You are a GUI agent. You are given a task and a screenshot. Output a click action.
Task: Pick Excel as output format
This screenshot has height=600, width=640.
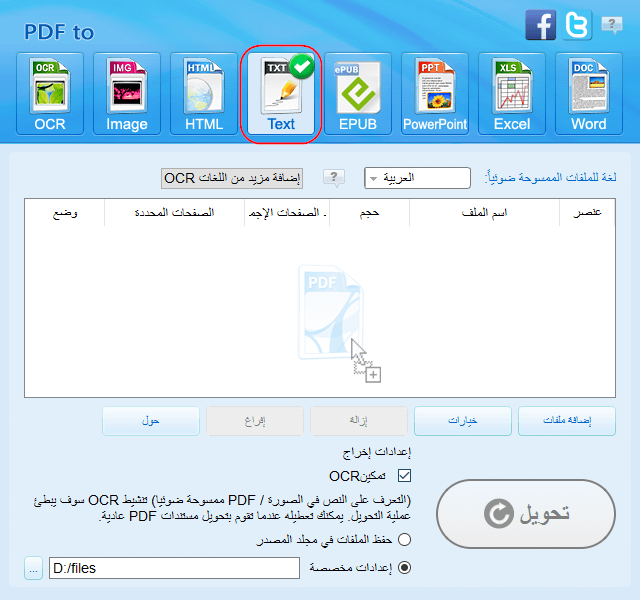point(512,94)
